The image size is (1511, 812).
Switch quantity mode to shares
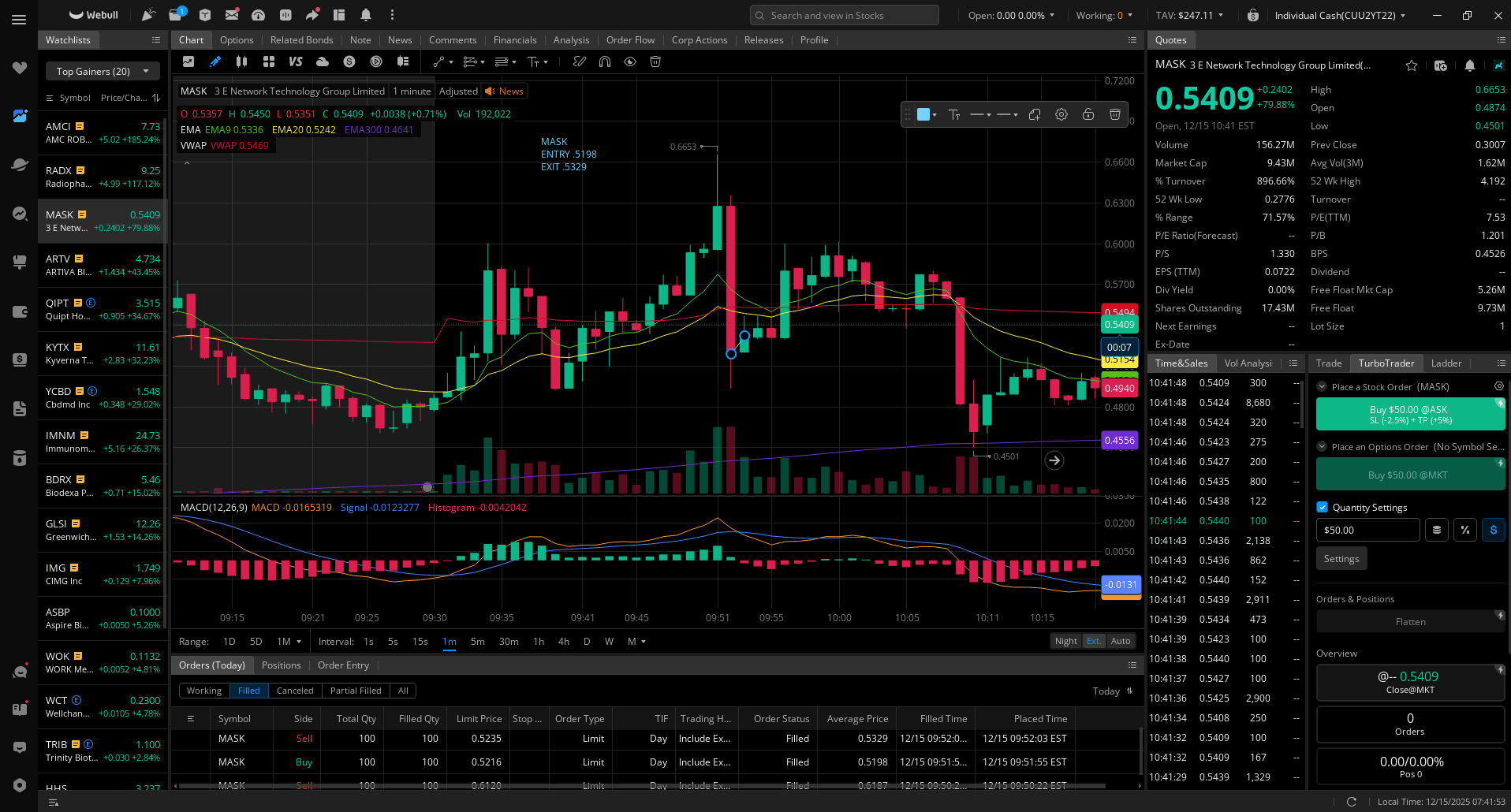(x=1437, y=530)
